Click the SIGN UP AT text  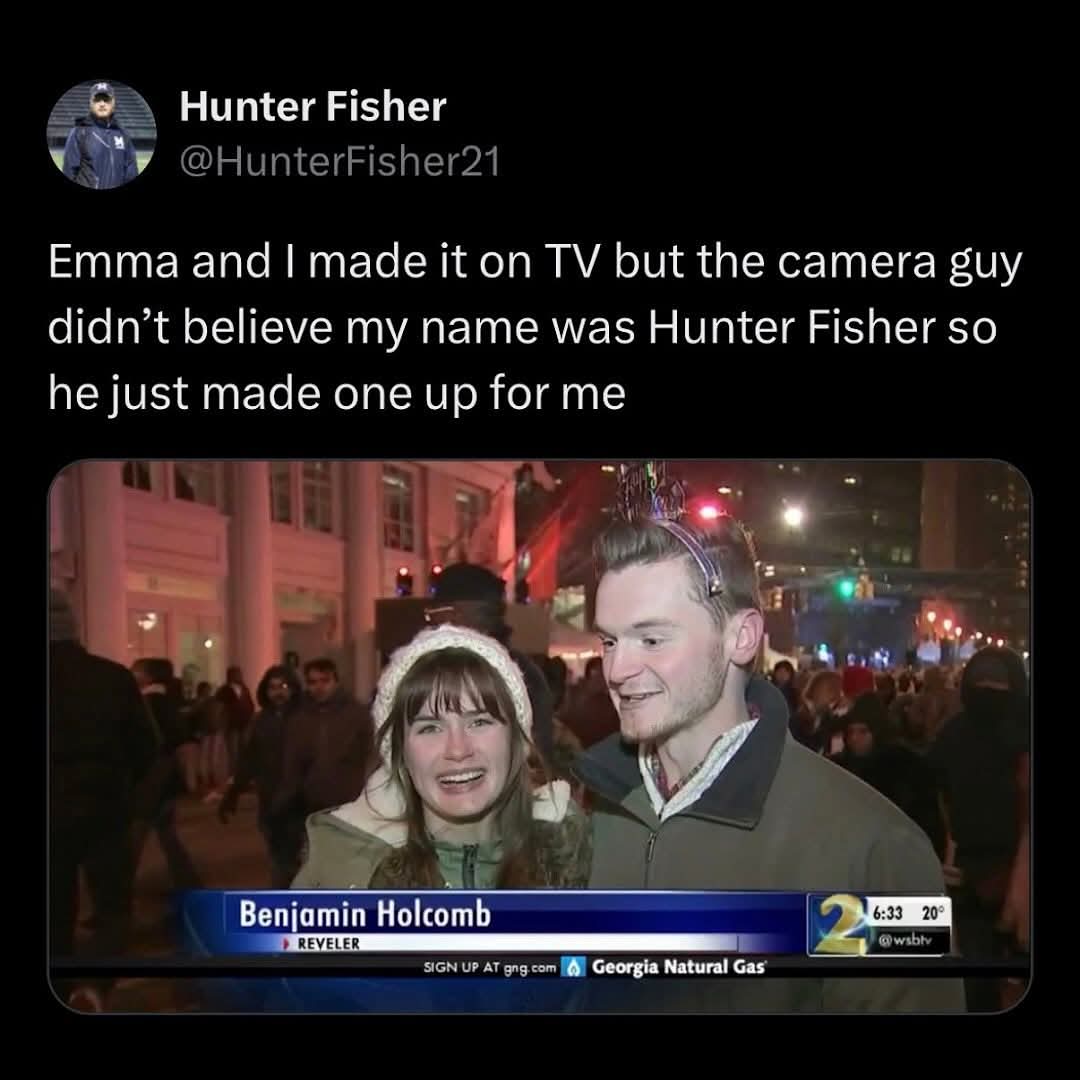coord(461,967)
